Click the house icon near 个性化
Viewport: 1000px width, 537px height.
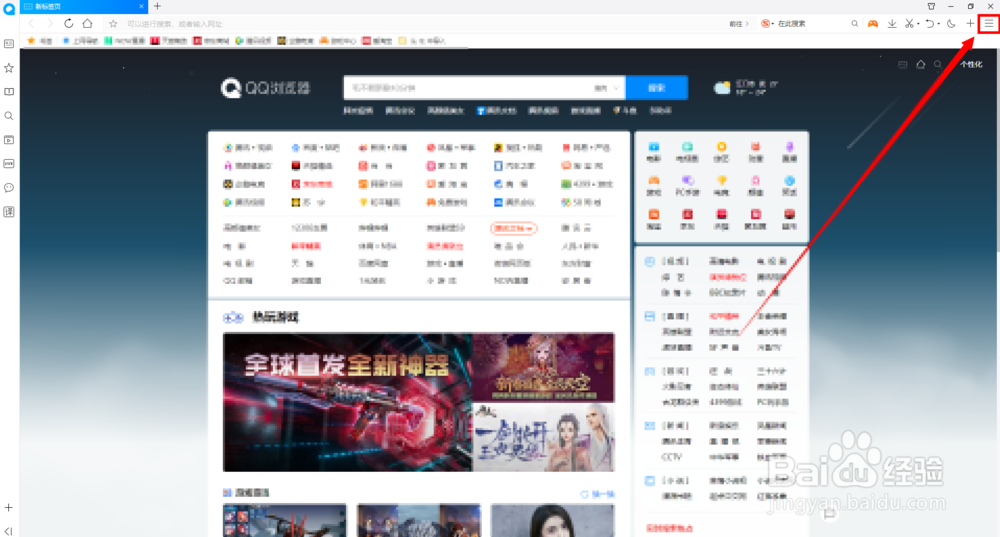pyautogui.click(x=920, y=64)
